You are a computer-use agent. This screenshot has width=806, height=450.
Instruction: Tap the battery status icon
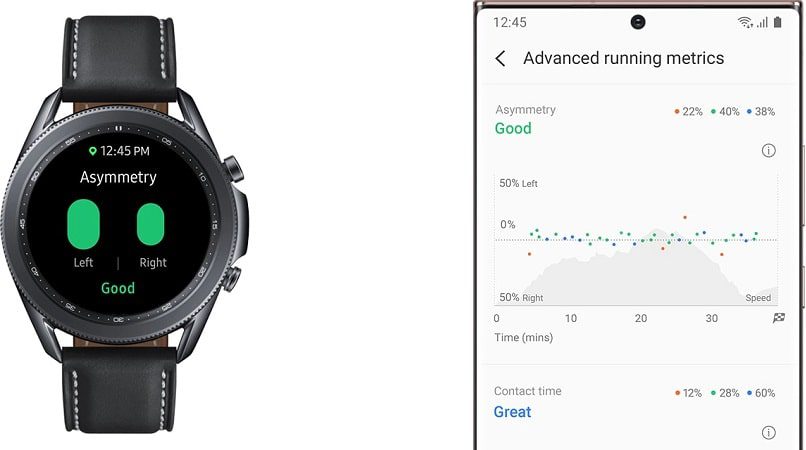tap(777, 22)
